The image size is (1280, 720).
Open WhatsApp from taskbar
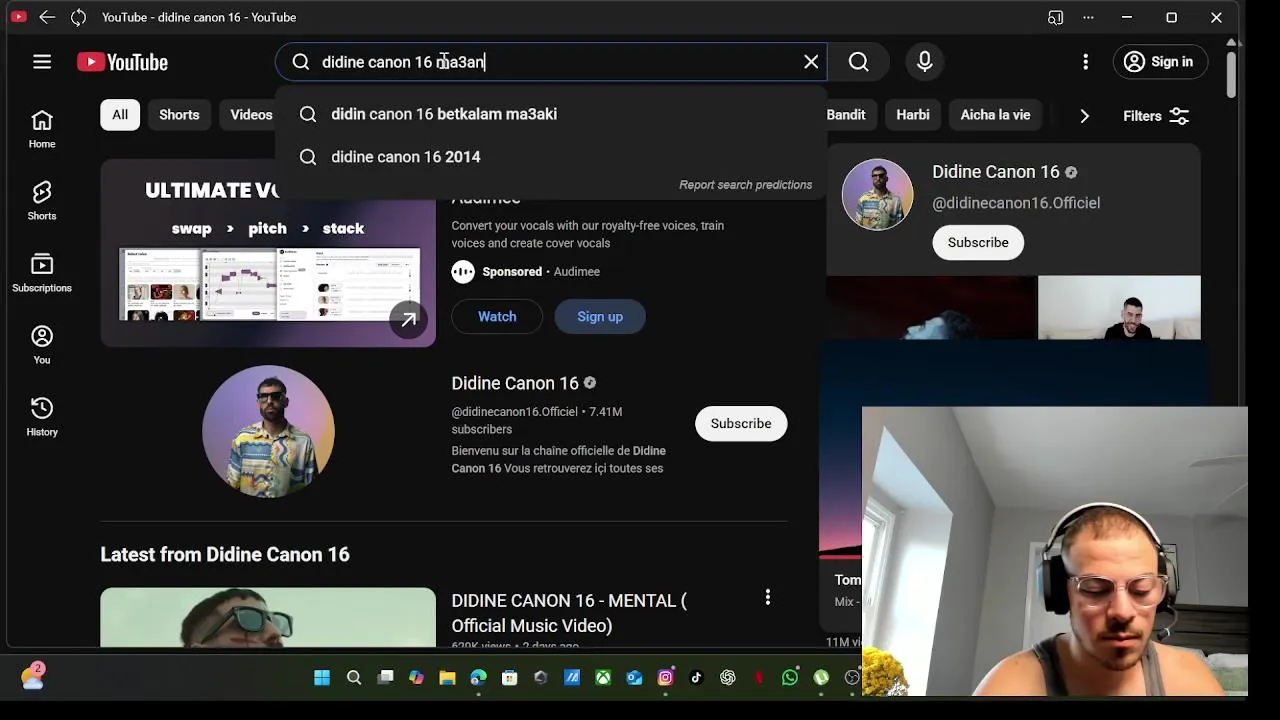pos(791,678)
